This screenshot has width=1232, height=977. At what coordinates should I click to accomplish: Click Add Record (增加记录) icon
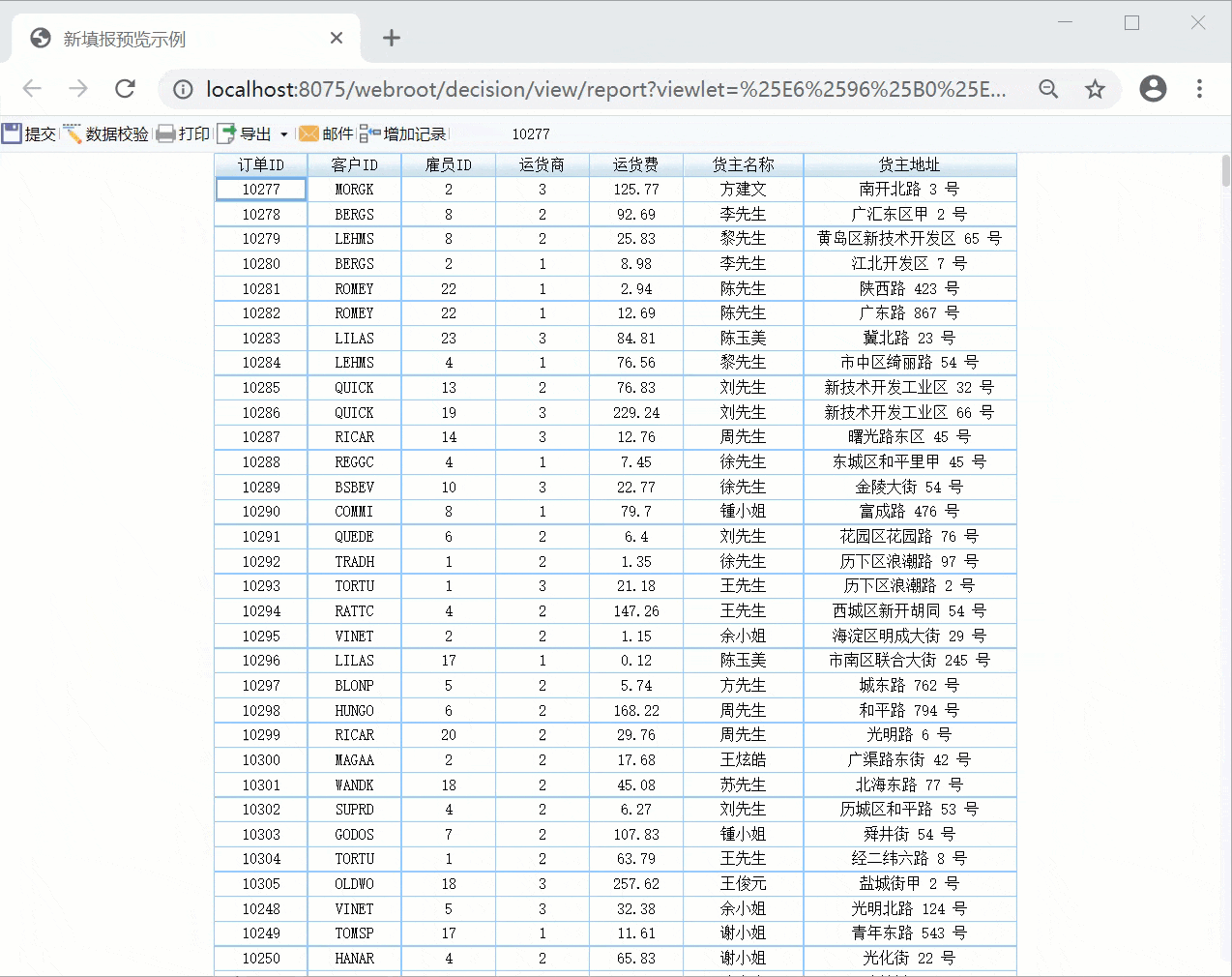370,133
